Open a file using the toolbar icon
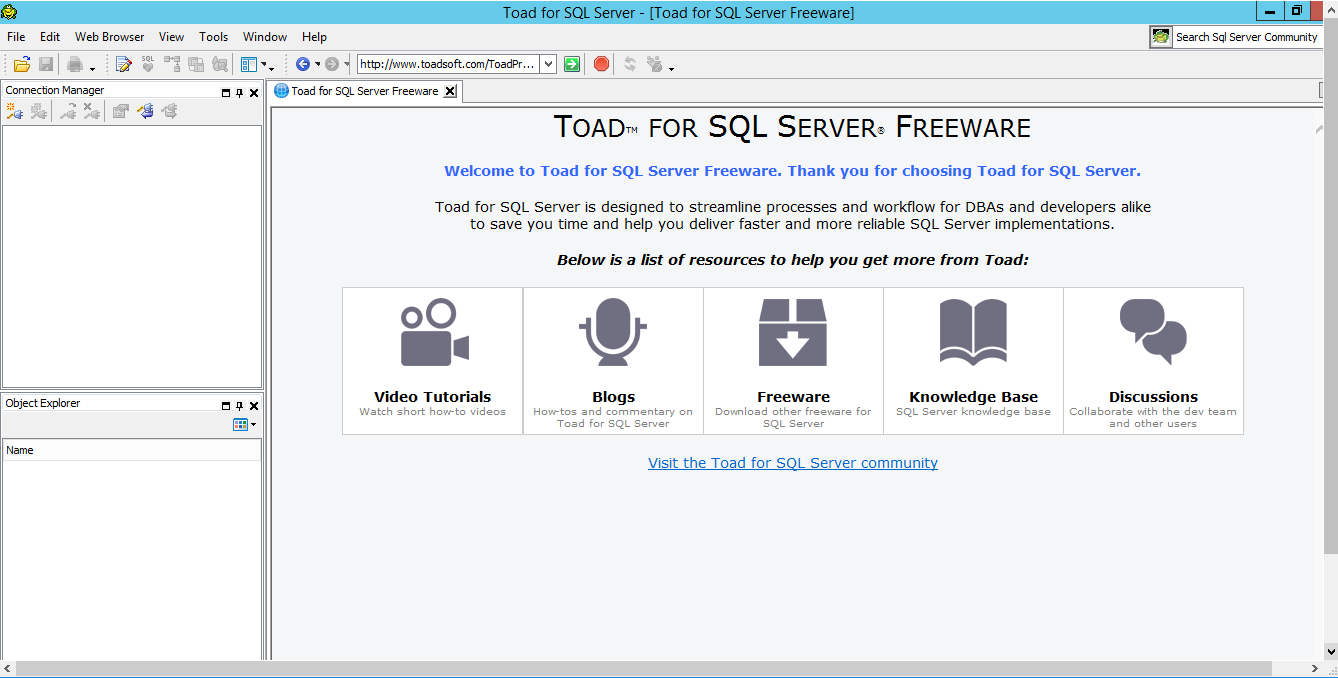The image size is (1338, 678). (x=22, y=63)
